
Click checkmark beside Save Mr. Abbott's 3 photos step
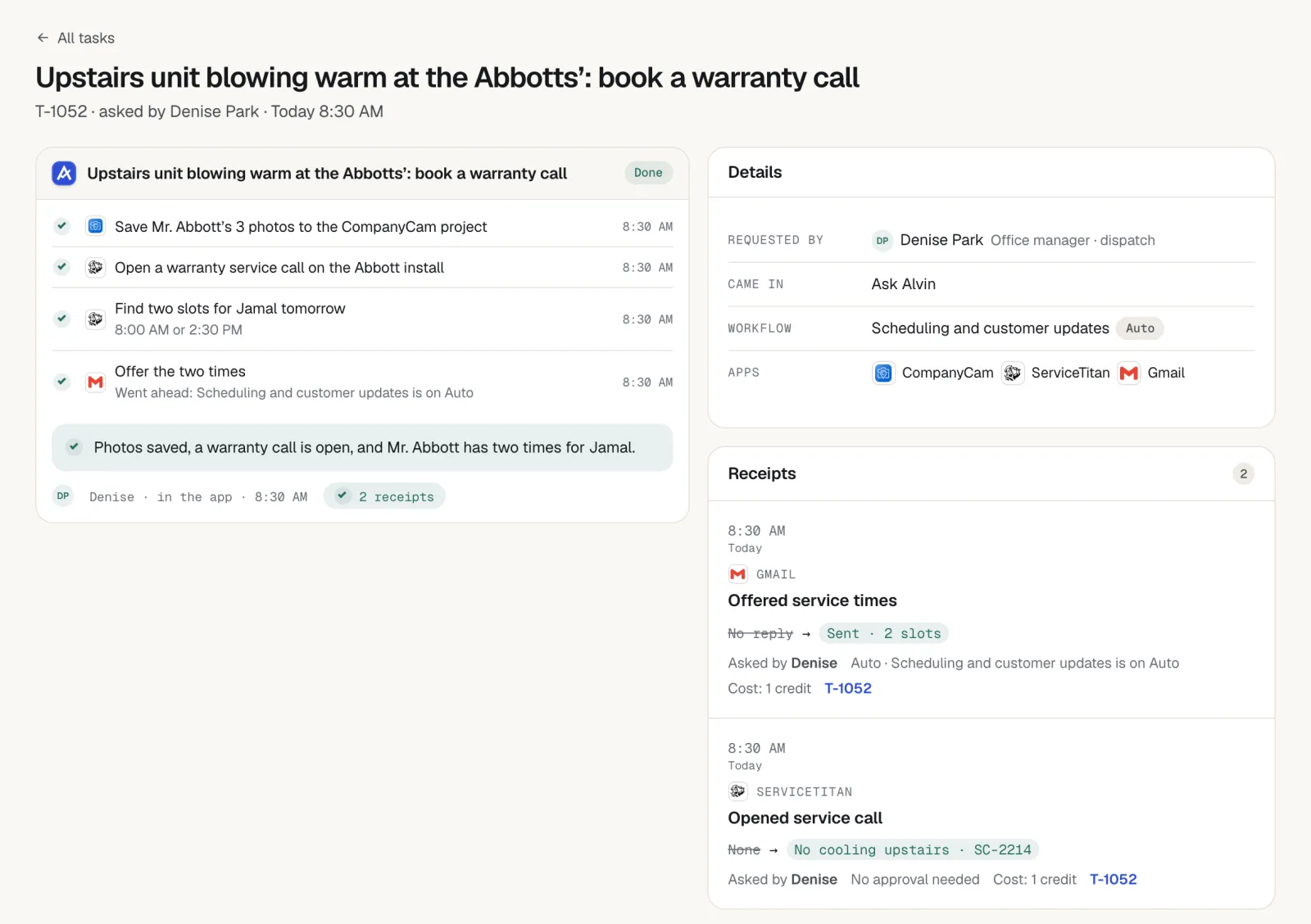point(62,226)
